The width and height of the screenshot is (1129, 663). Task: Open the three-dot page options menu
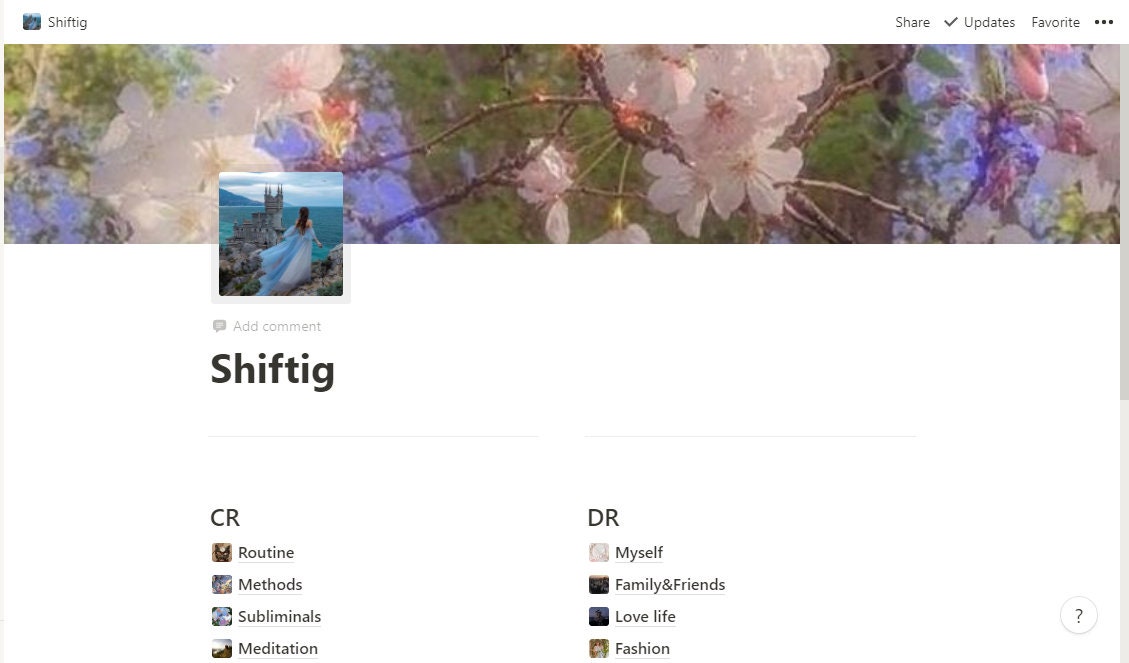click(x=1103, y=22)
